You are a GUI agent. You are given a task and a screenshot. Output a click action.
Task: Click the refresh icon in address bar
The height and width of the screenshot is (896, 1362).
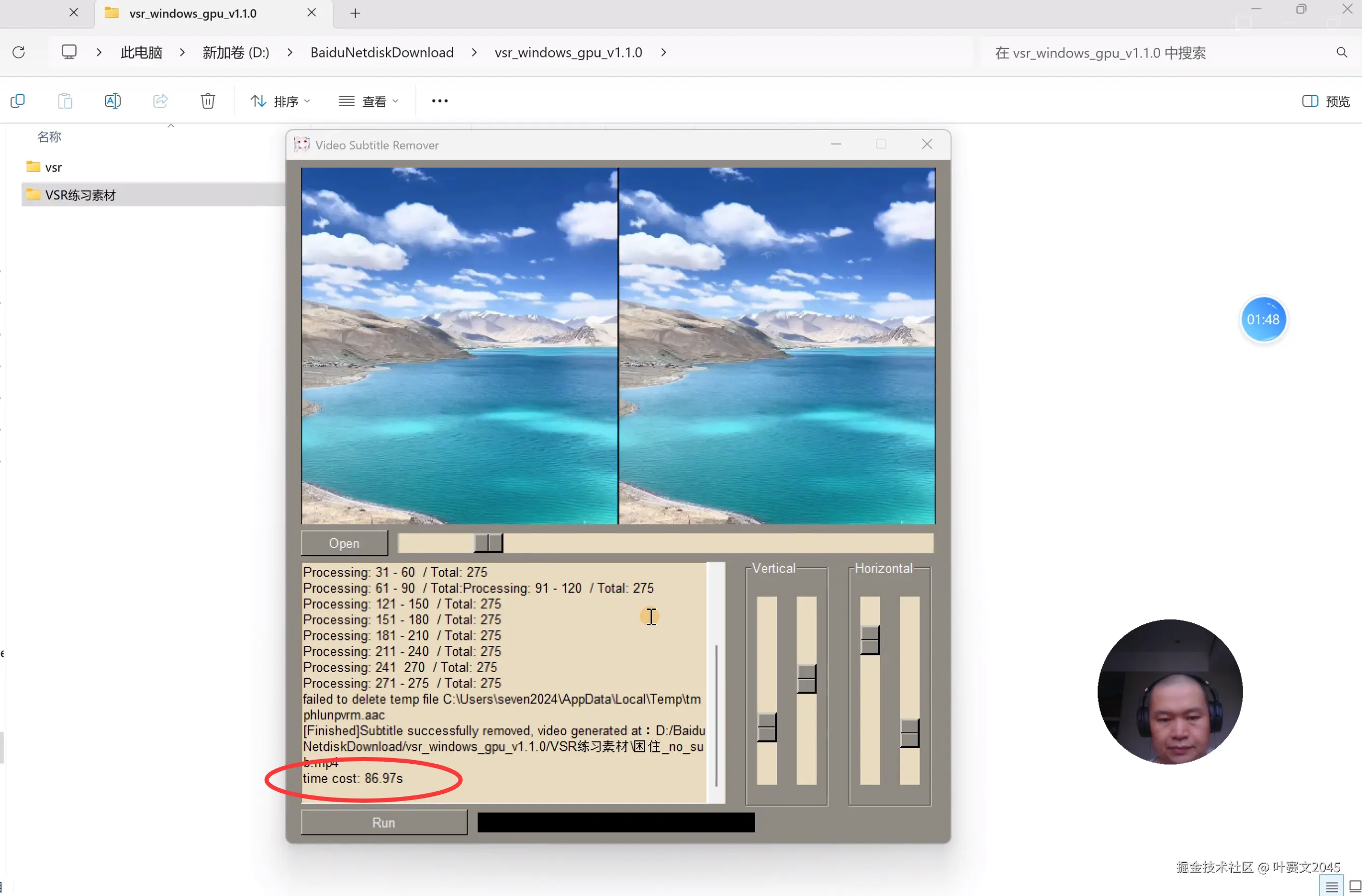[x=19, y=52]
